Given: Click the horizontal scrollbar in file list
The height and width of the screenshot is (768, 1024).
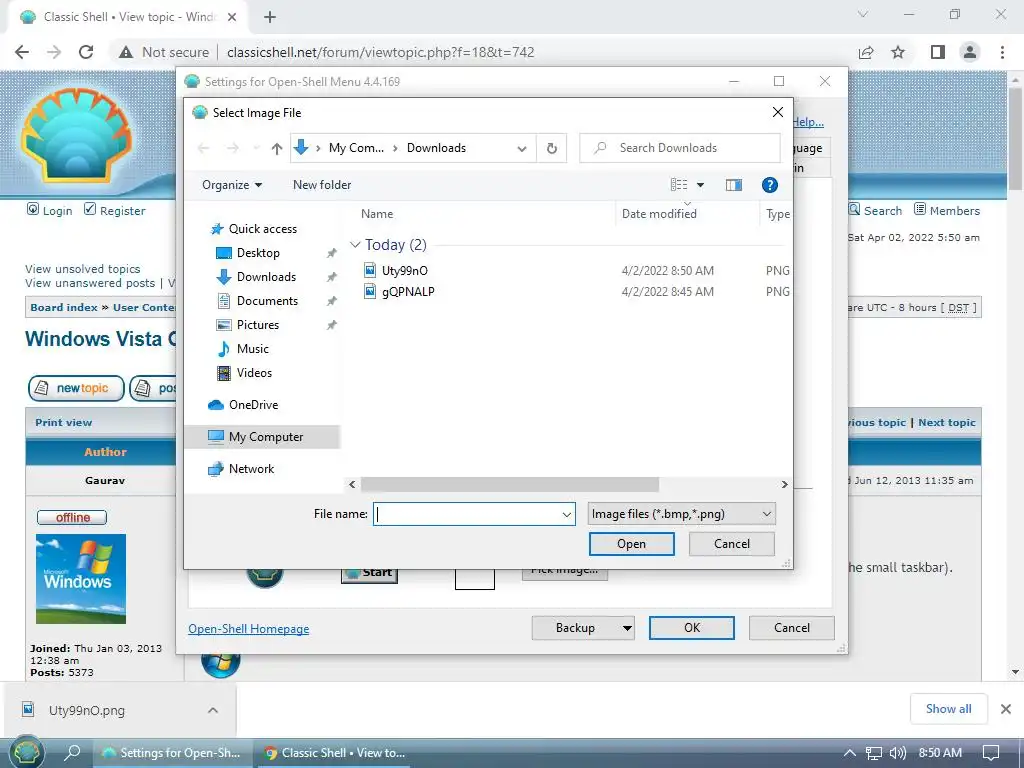Looking at the screenshot, I should coord(509,485).
